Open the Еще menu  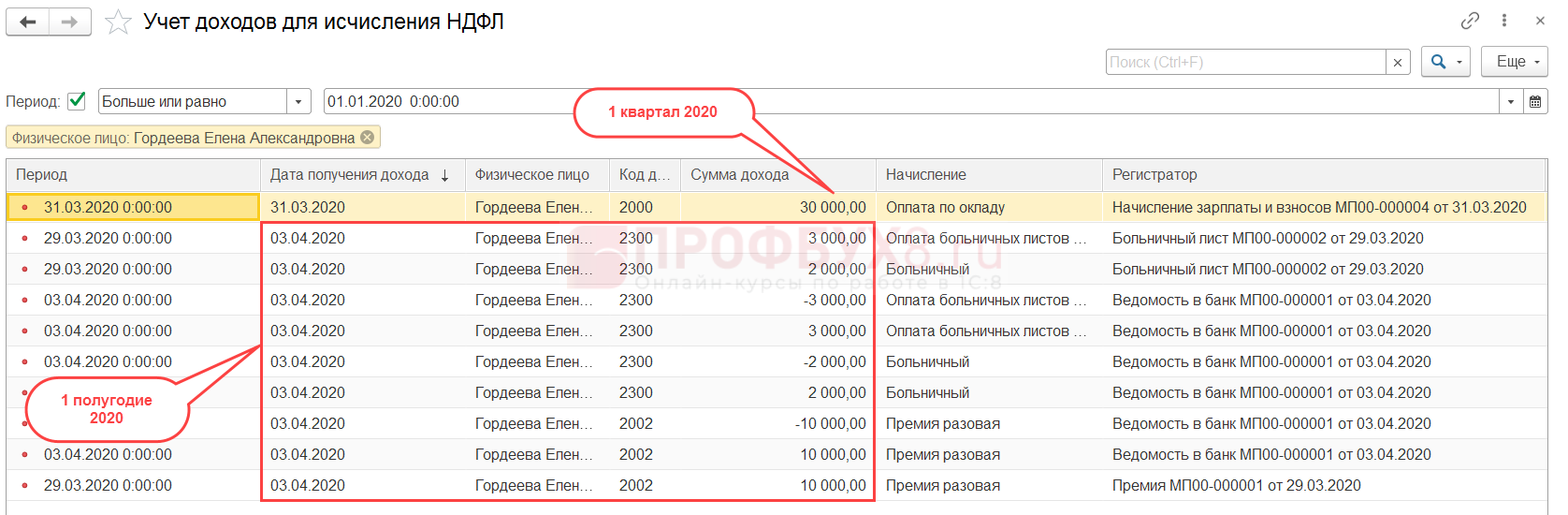click(x=1514, y=62)
